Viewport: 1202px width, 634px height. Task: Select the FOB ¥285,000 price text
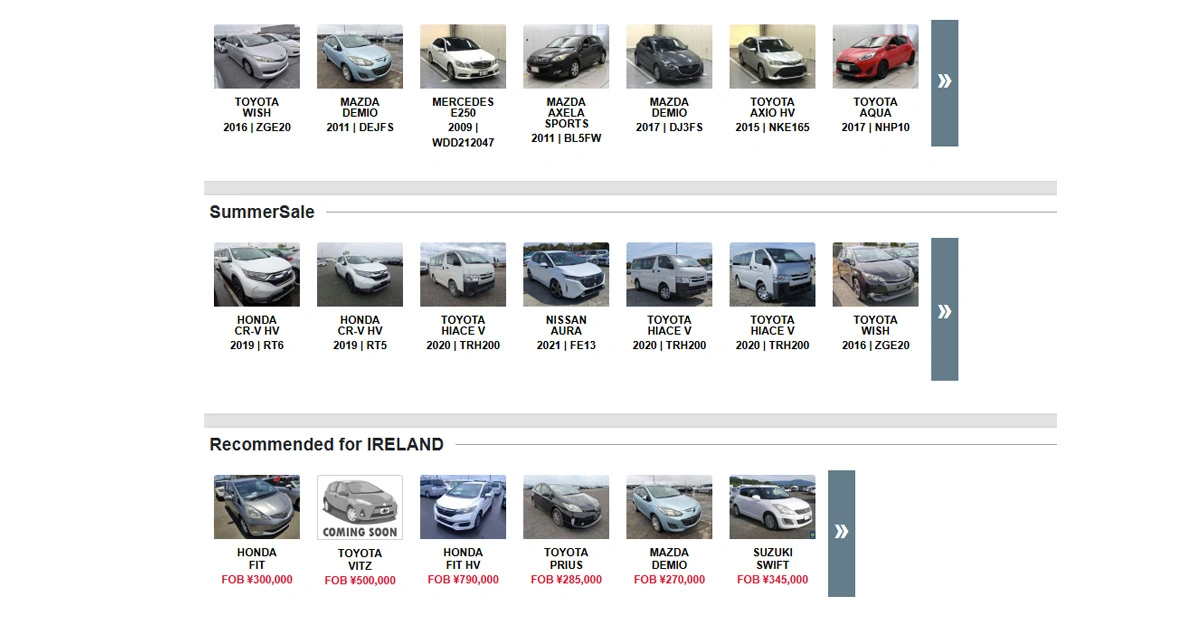566,580
